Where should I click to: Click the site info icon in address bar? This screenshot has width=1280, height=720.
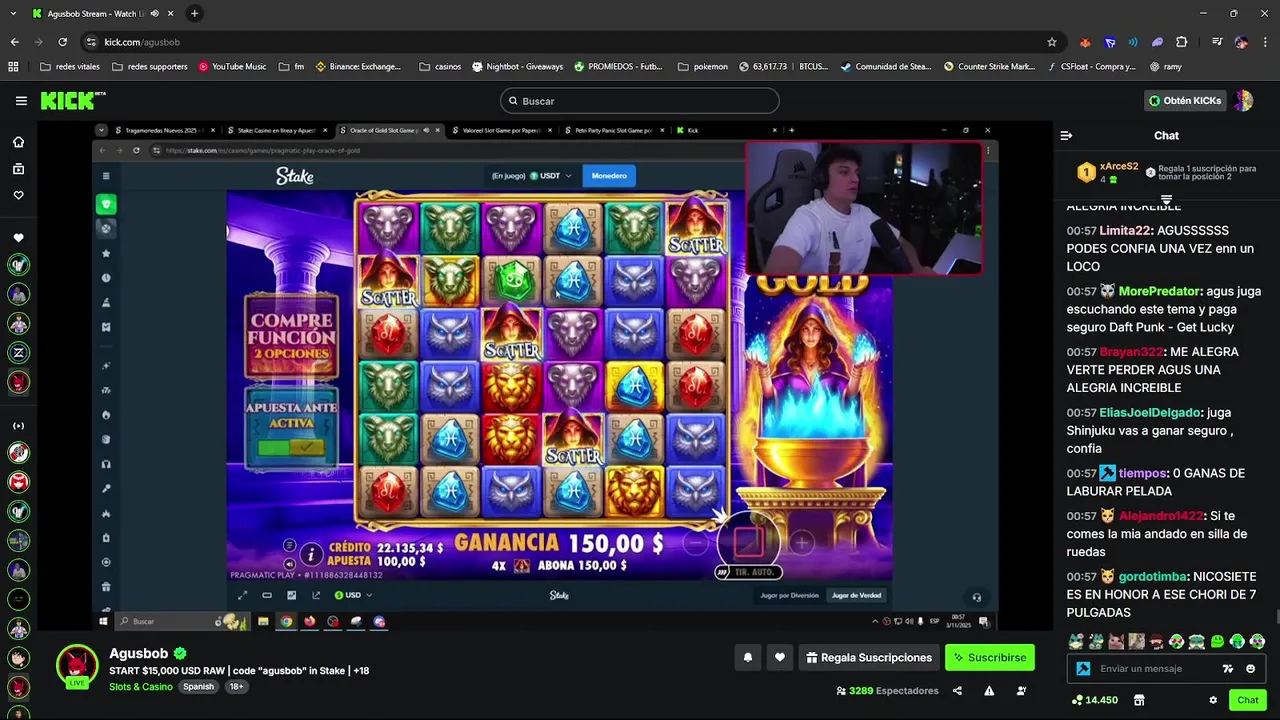click(x=91, y=42)
